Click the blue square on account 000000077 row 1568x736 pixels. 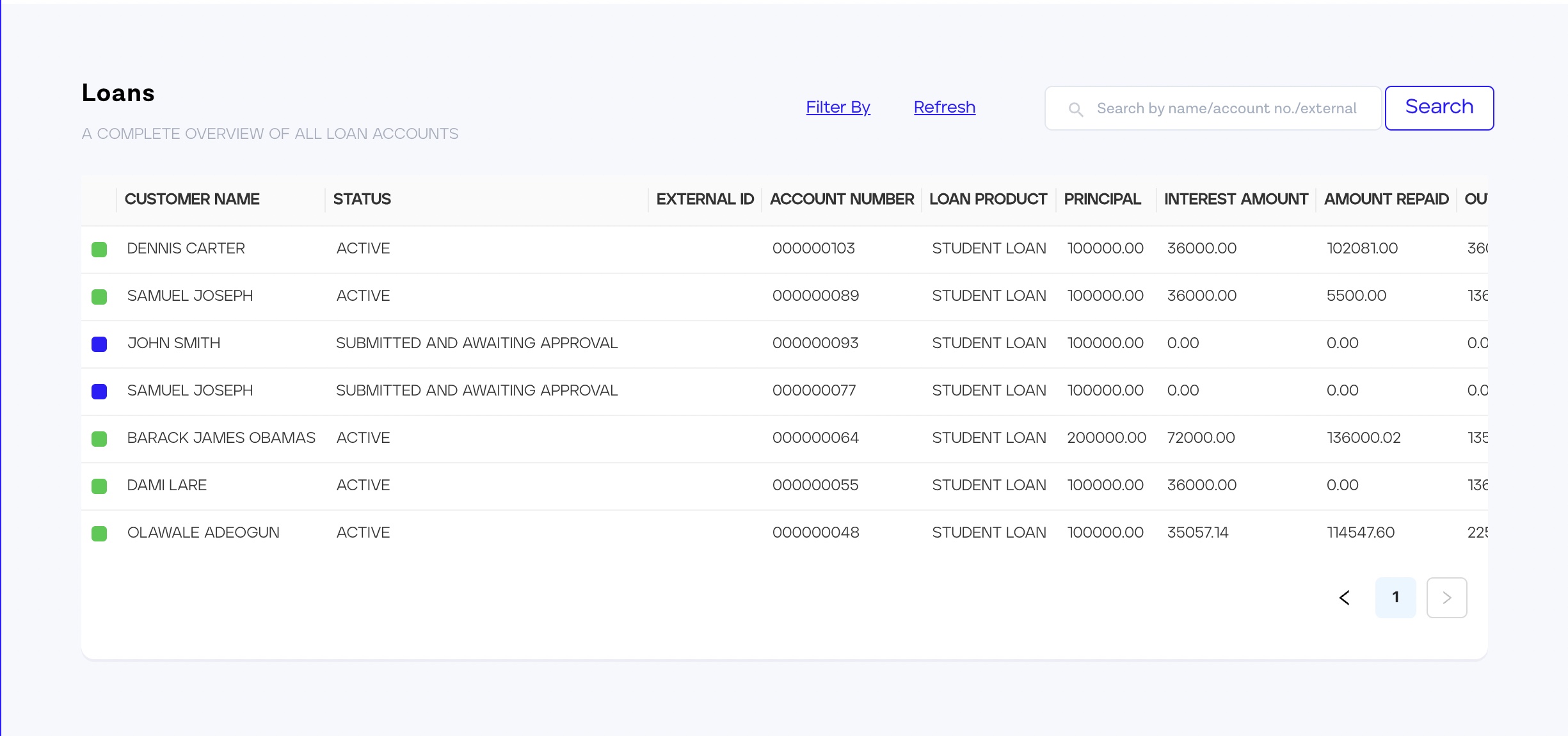99,392
